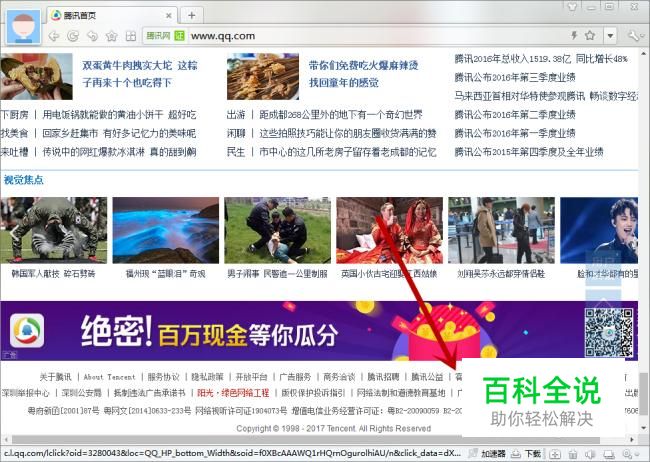Close the 腾讯首页 tab
The image size is (650, 462).
(169, 15)
